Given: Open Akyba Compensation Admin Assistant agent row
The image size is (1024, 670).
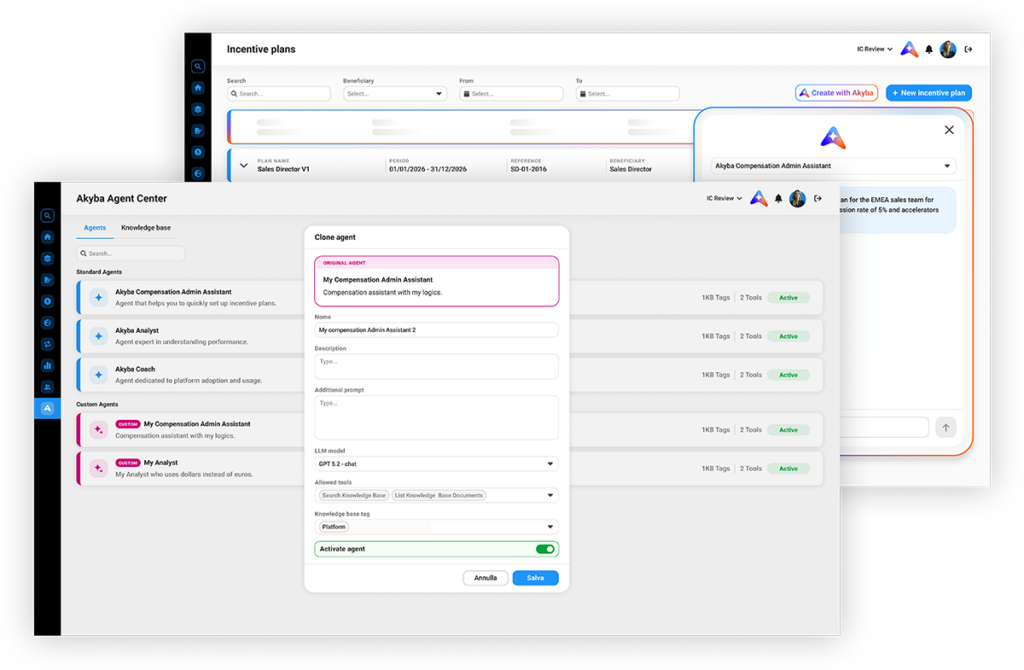Looking at the screenshot, I should [x=450, y=298].
